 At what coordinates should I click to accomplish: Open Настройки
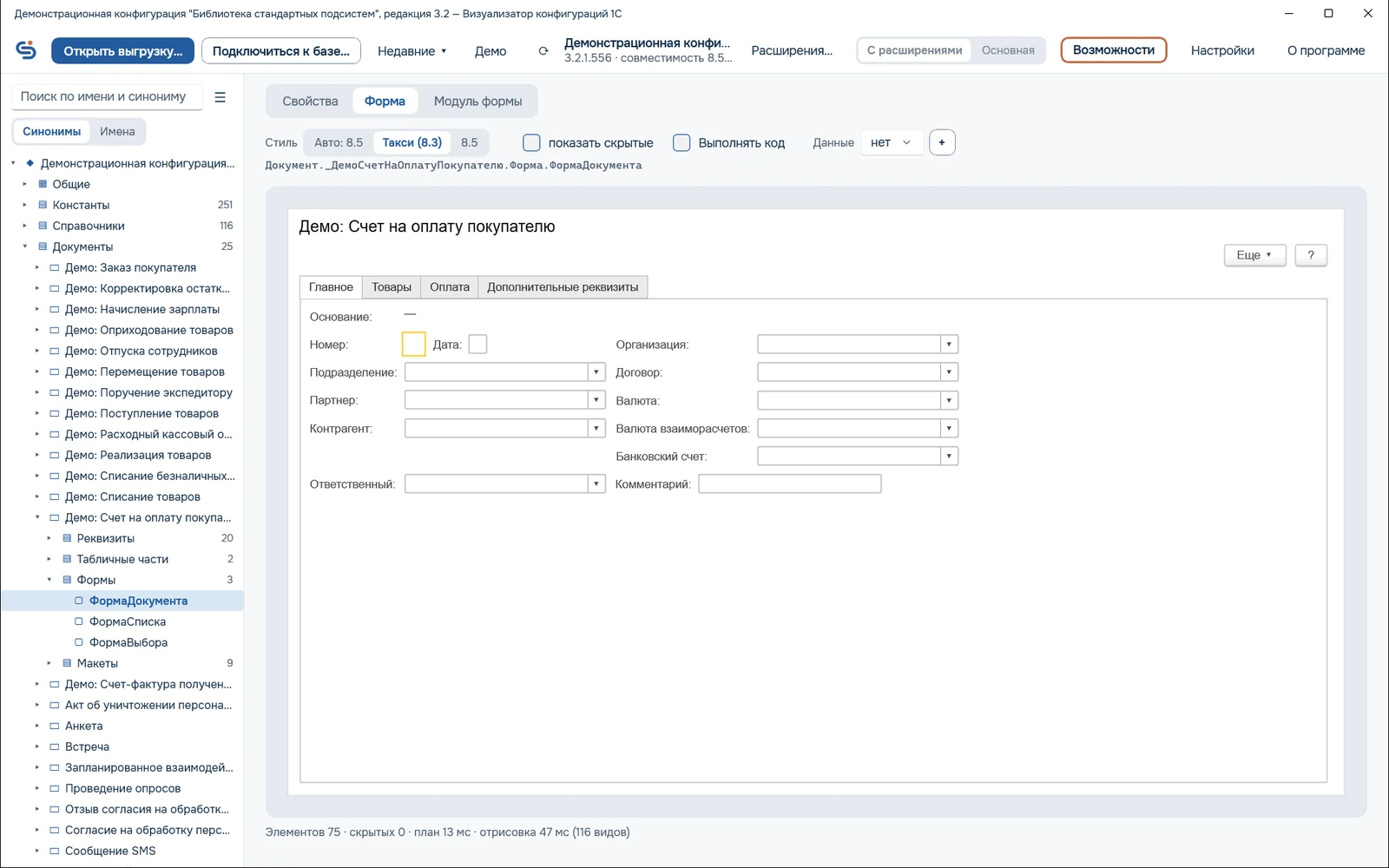pyautogui.click(x=1222, y=51)
